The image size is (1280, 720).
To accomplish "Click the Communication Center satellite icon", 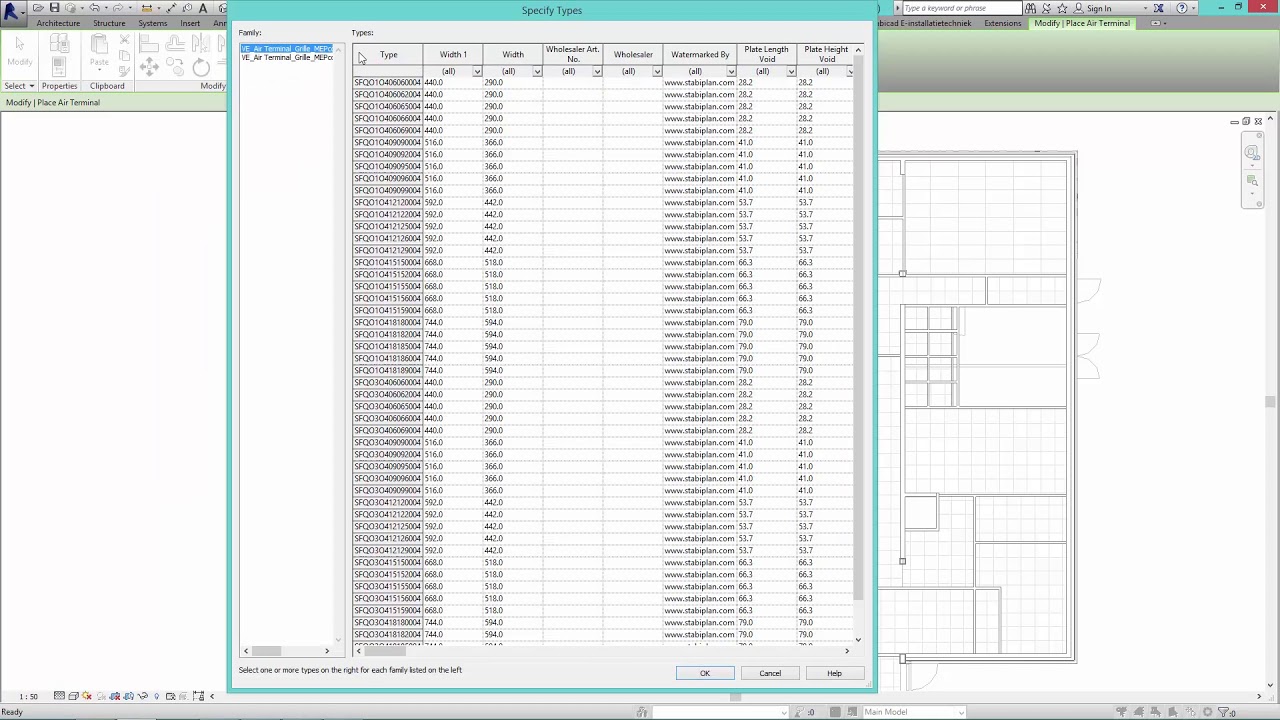I will (1046, 8).
